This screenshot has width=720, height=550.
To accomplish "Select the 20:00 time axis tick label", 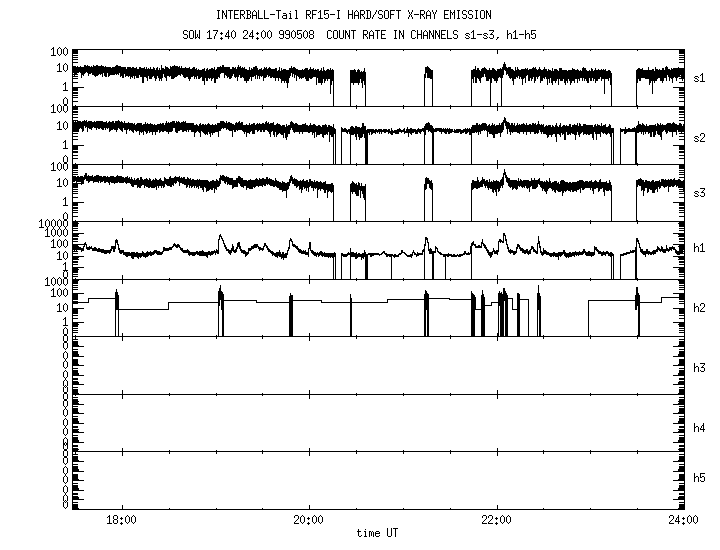I will tap(308, 520).
